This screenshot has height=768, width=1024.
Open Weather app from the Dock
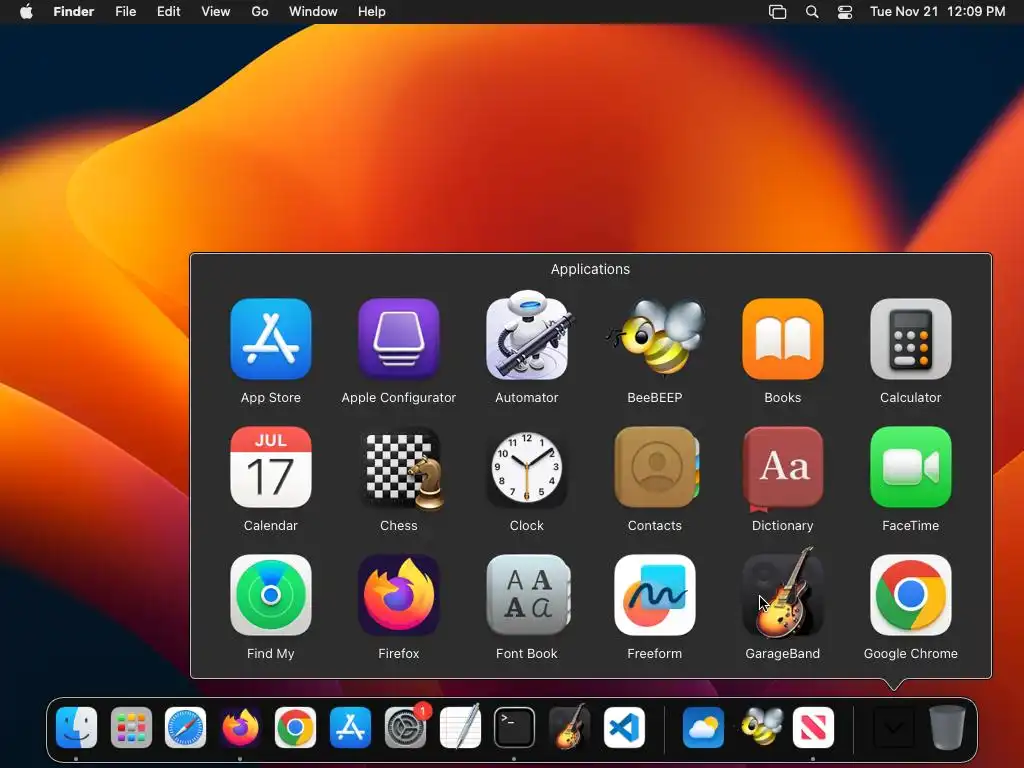pyautogui.click(x=703, y=727)
